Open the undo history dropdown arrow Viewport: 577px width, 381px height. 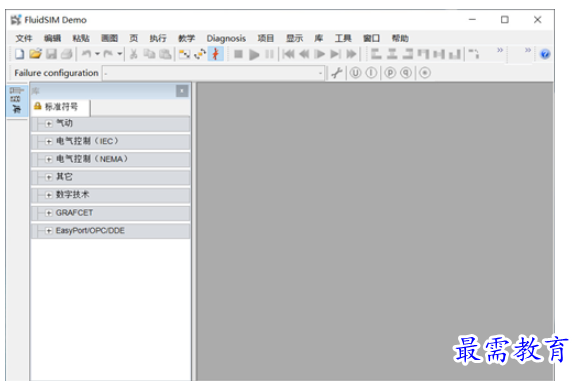point(97,54)
